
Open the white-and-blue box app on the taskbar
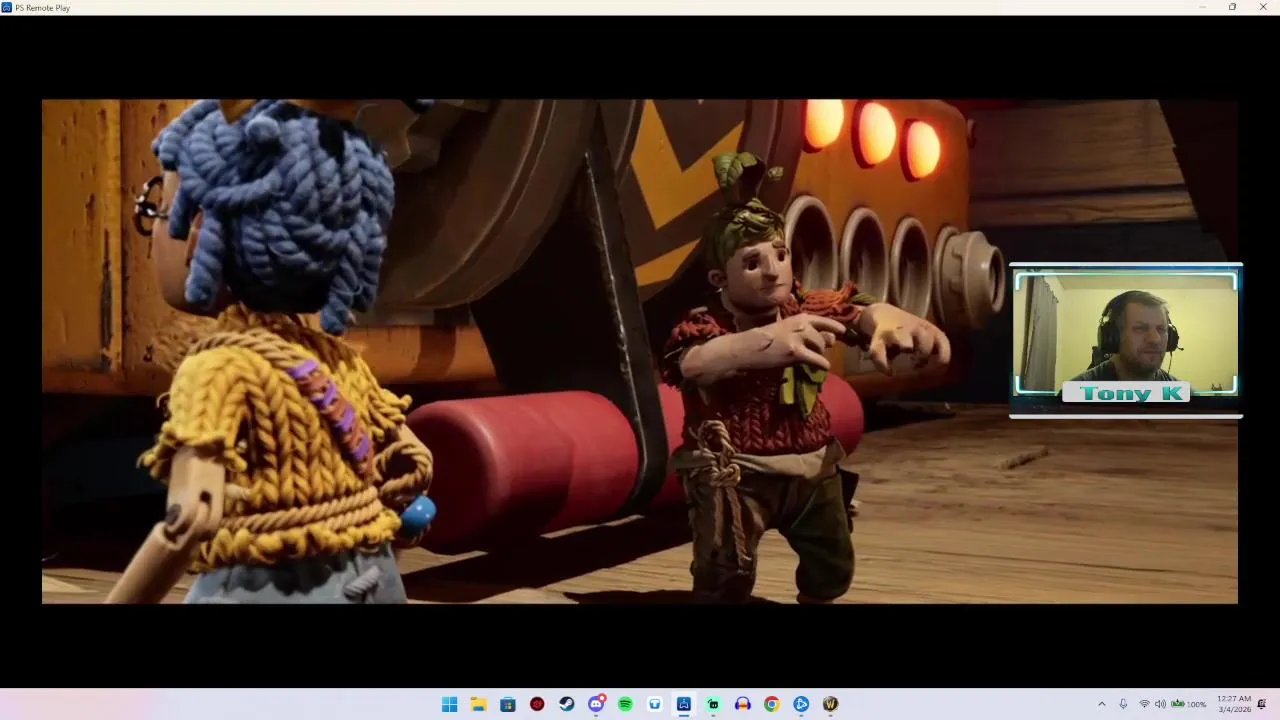coord(655,704)
